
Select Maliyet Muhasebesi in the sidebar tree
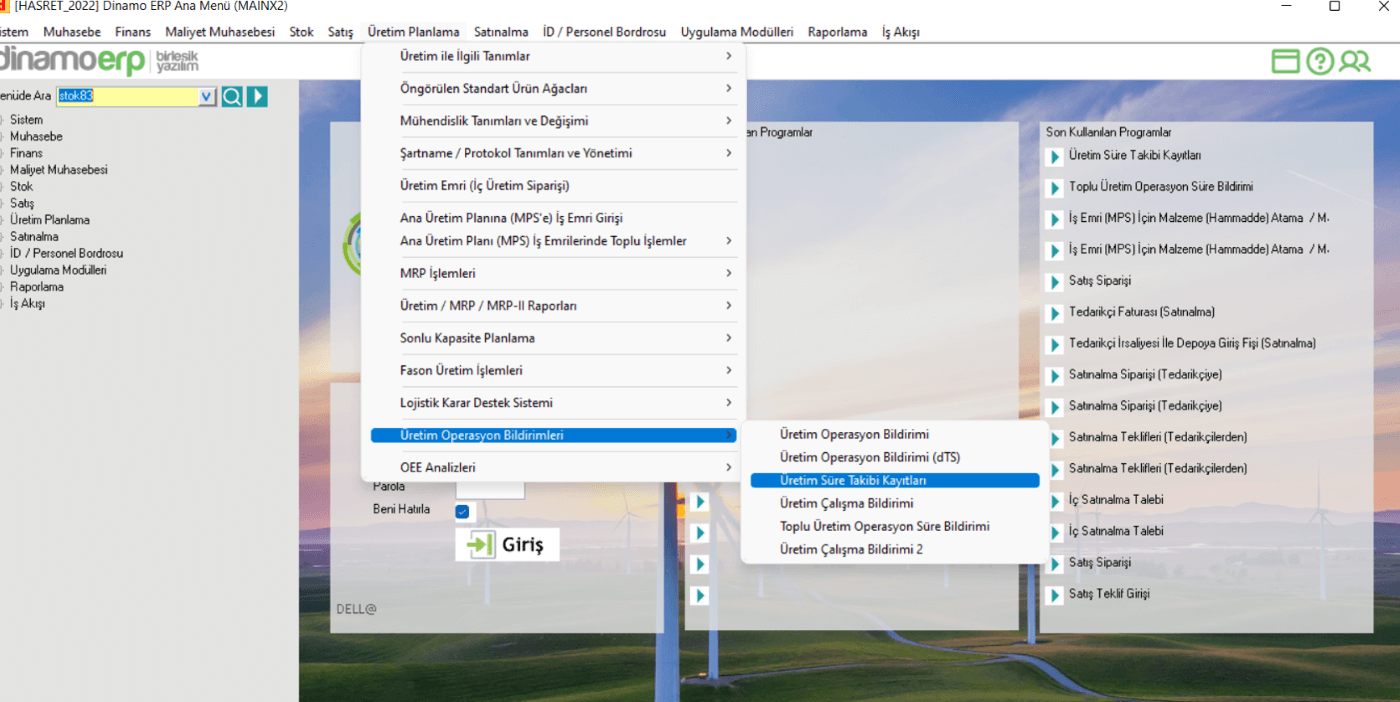(x=59, y=170)
